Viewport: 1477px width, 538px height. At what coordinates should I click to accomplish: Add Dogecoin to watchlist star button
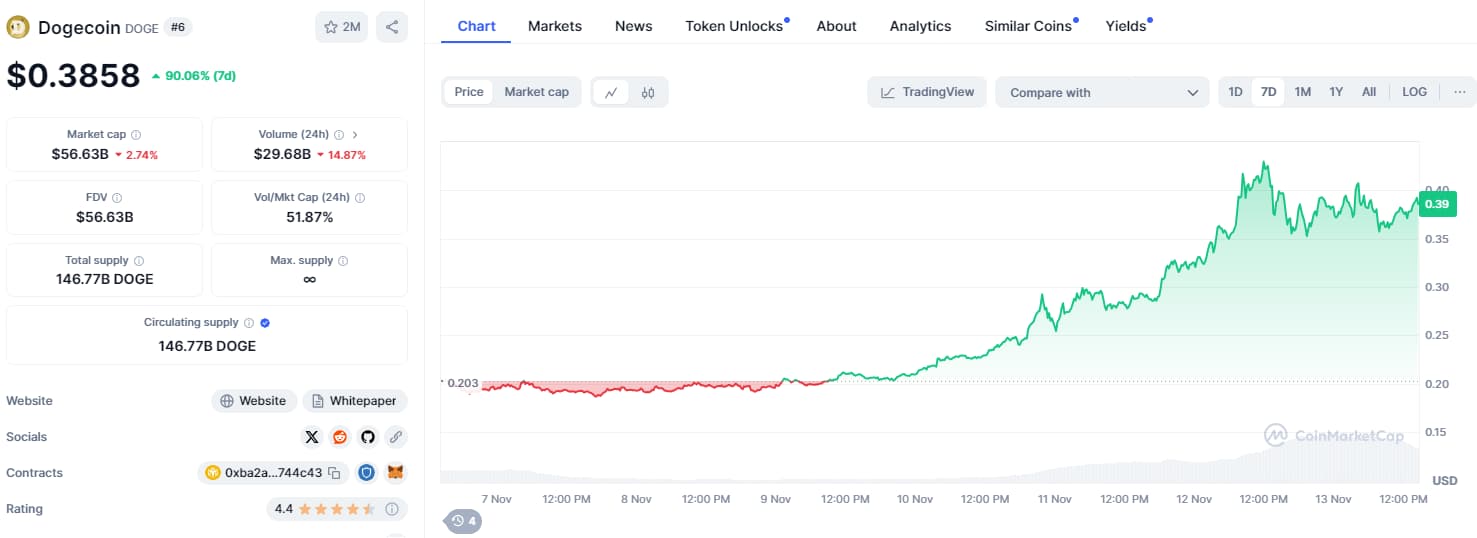(x=342, y=27)
